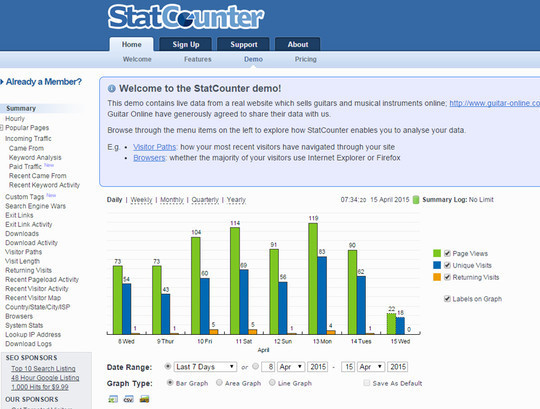
Task: Open the Browsers link in welcome box
Action: (149, 158)
